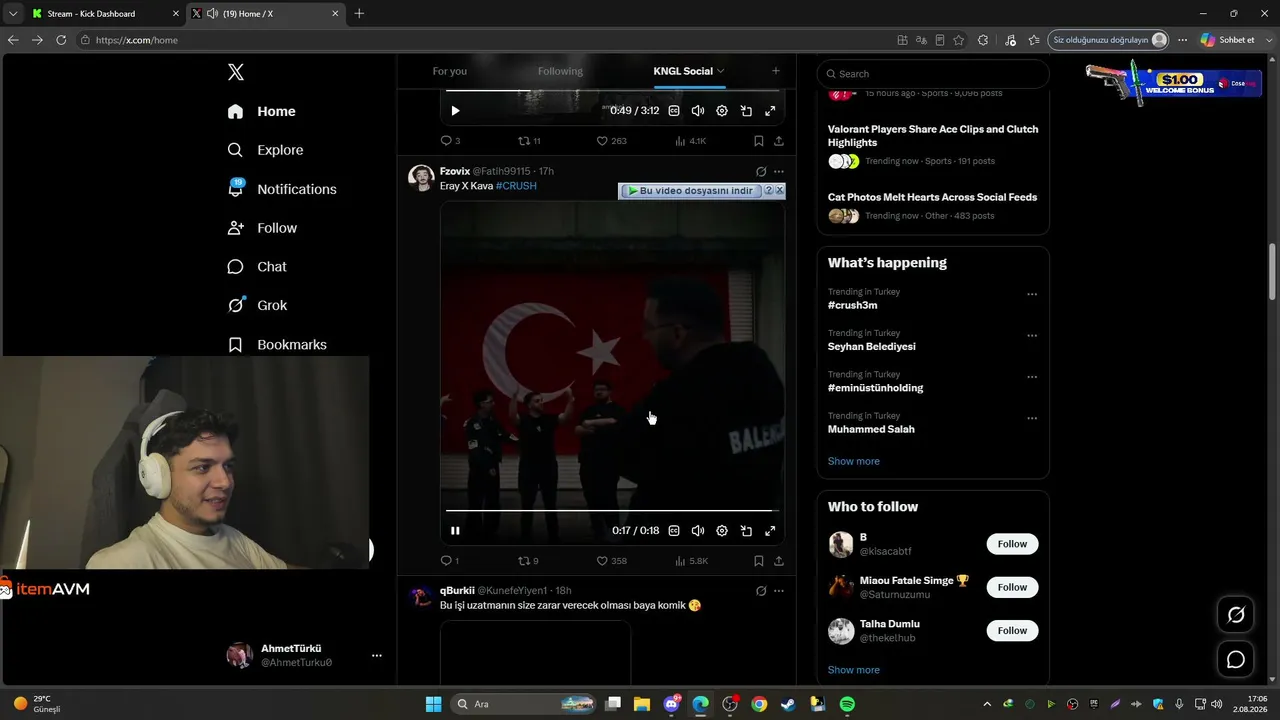Open more options on Fzovix post
1280x720 pixels.
tap(779, 172)
